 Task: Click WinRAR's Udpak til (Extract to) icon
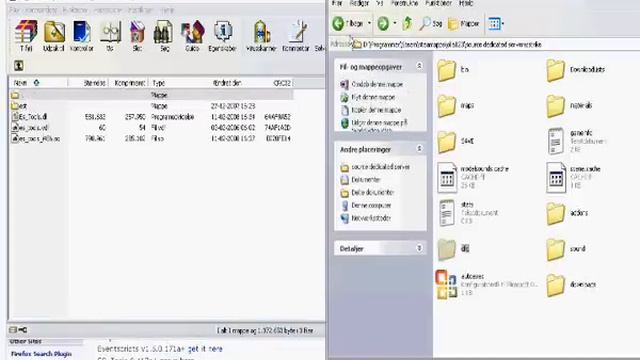pyautogui.click(x=54, y=36)
